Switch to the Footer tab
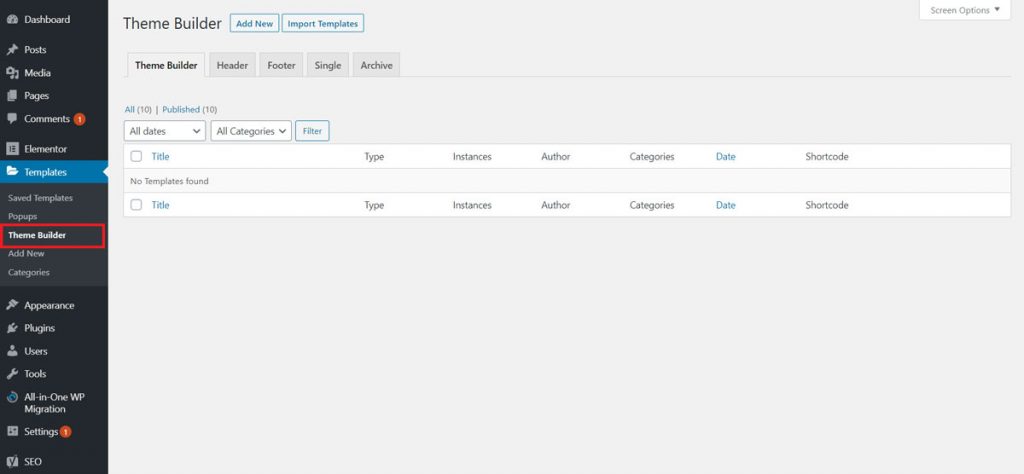The height and width of the screenshot is (474, 1024). (281, 65)
